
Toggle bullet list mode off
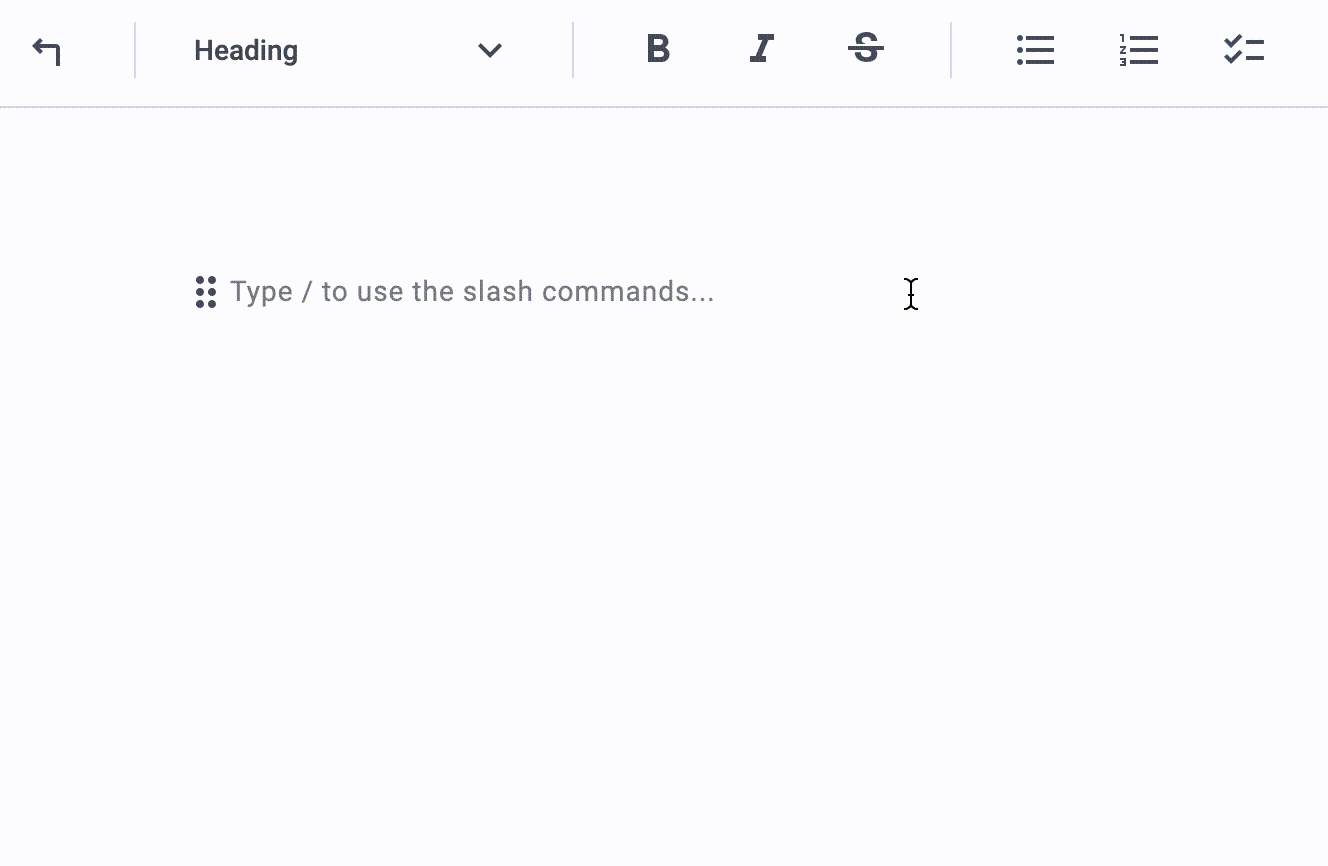(1035, 50)
